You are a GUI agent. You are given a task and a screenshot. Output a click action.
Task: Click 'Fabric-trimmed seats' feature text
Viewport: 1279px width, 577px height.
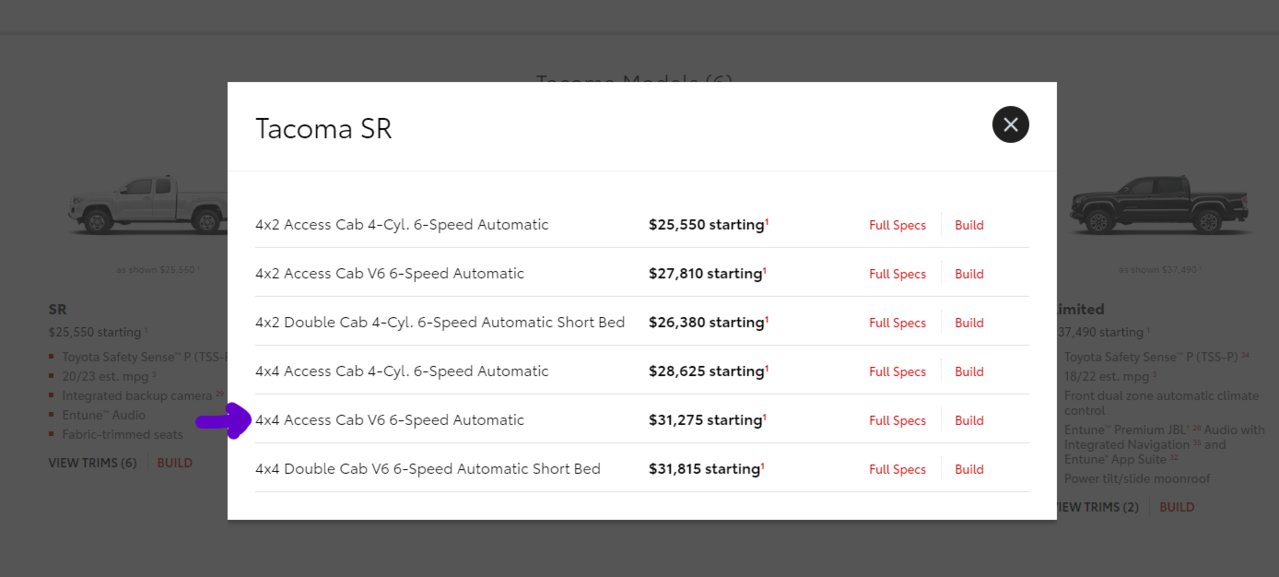122,435
